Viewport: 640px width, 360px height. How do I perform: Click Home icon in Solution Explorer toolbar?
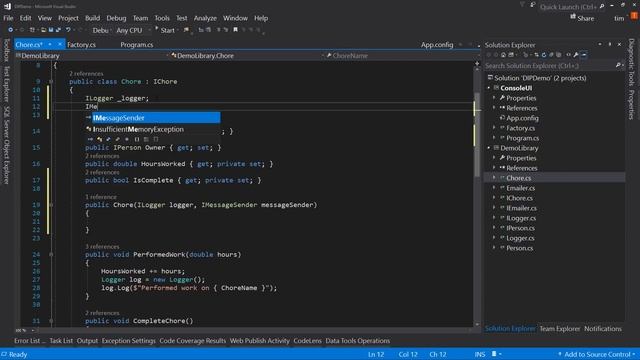coord(503,55)
